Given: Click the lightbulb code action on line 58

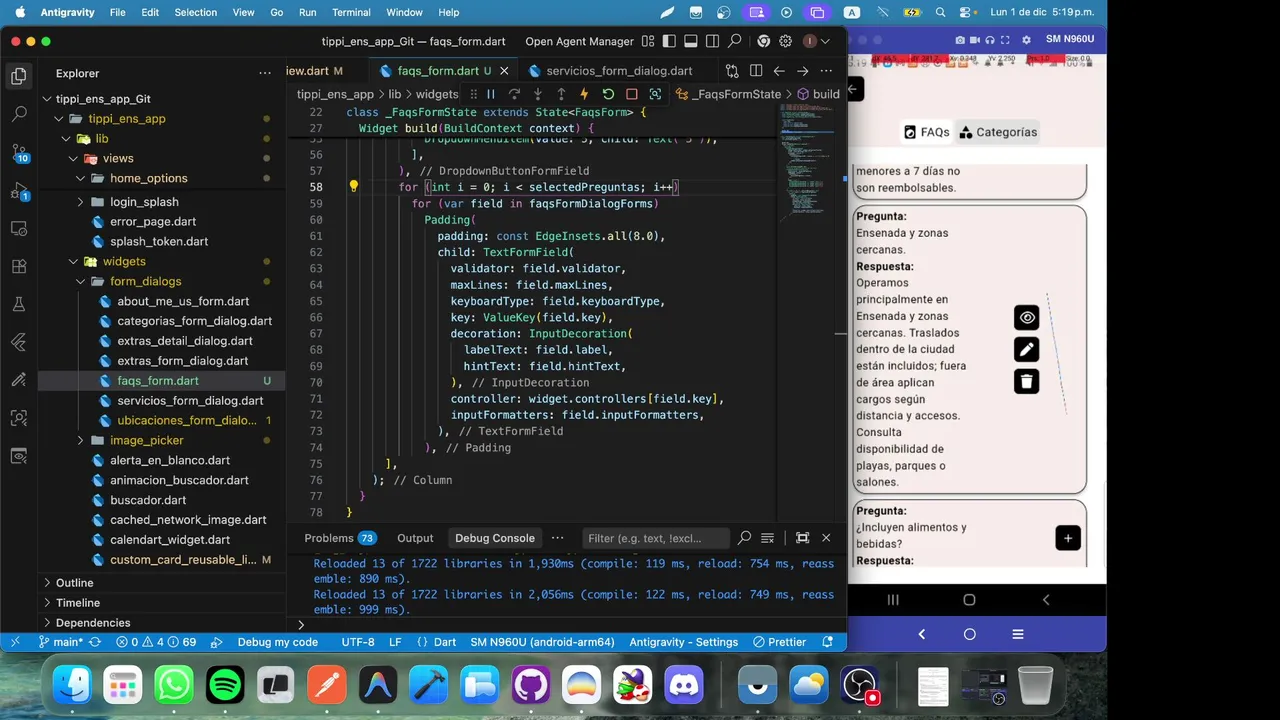Looking at the screenshot, I should coord(353,186).
